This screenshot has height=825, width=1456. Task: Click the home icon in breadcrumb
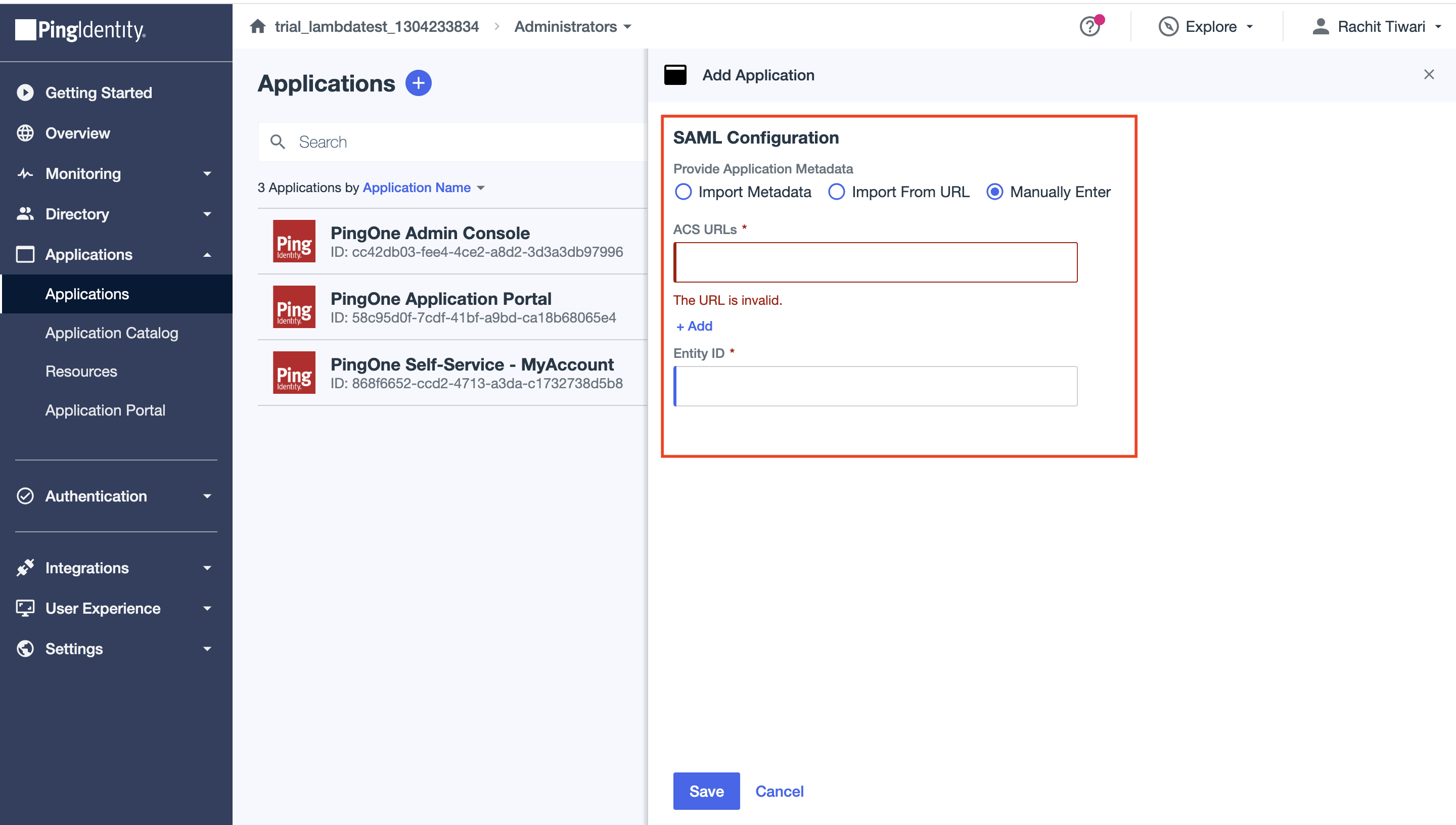[258, 26]
